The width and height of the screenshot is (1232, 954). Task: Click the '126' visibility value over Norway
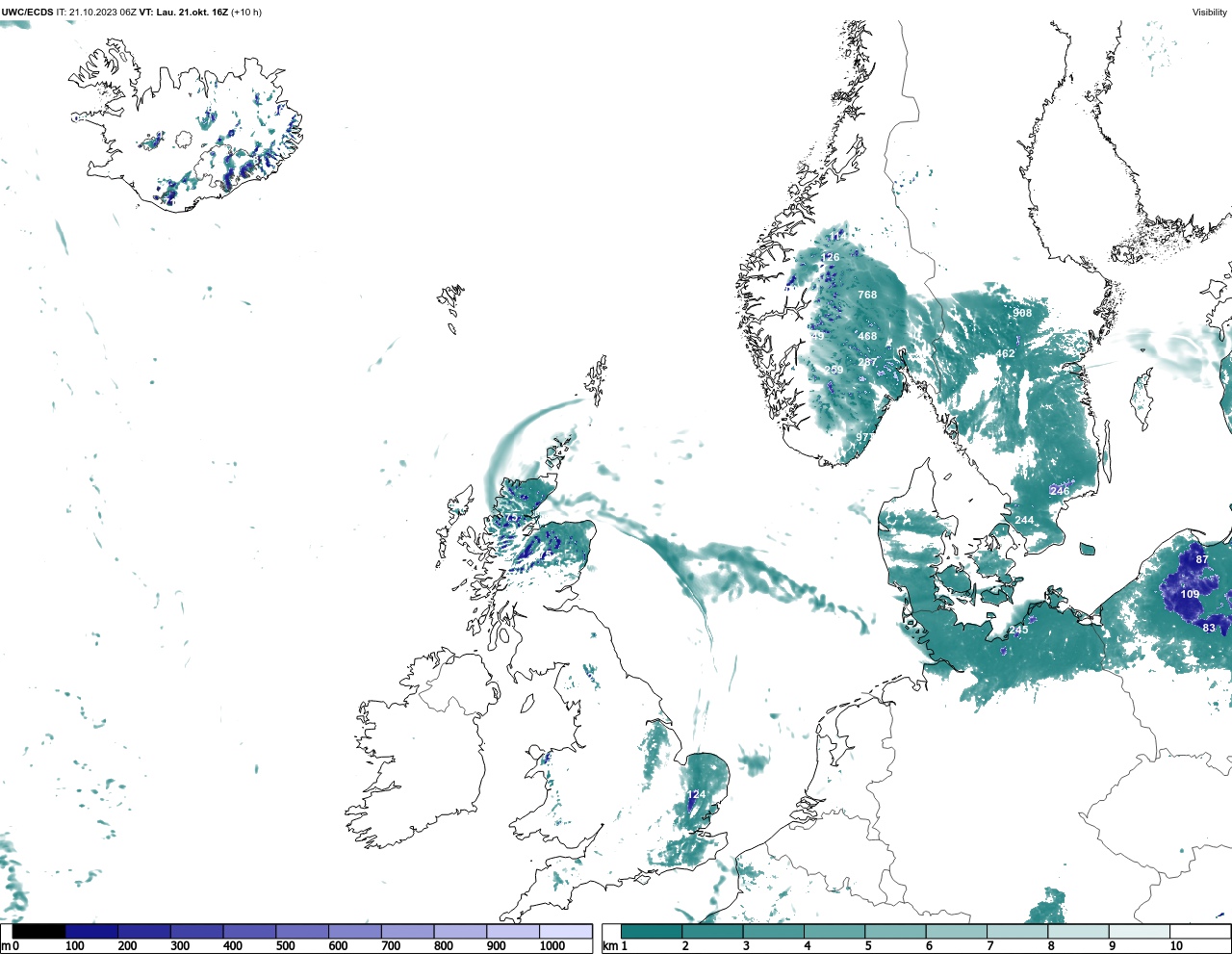(831, 257)
